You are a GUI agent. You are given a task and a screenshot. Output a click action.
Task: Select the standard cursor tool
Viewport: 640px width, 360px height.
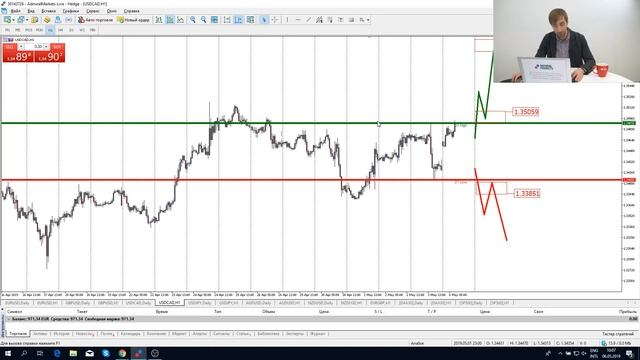tap(264, 20)
